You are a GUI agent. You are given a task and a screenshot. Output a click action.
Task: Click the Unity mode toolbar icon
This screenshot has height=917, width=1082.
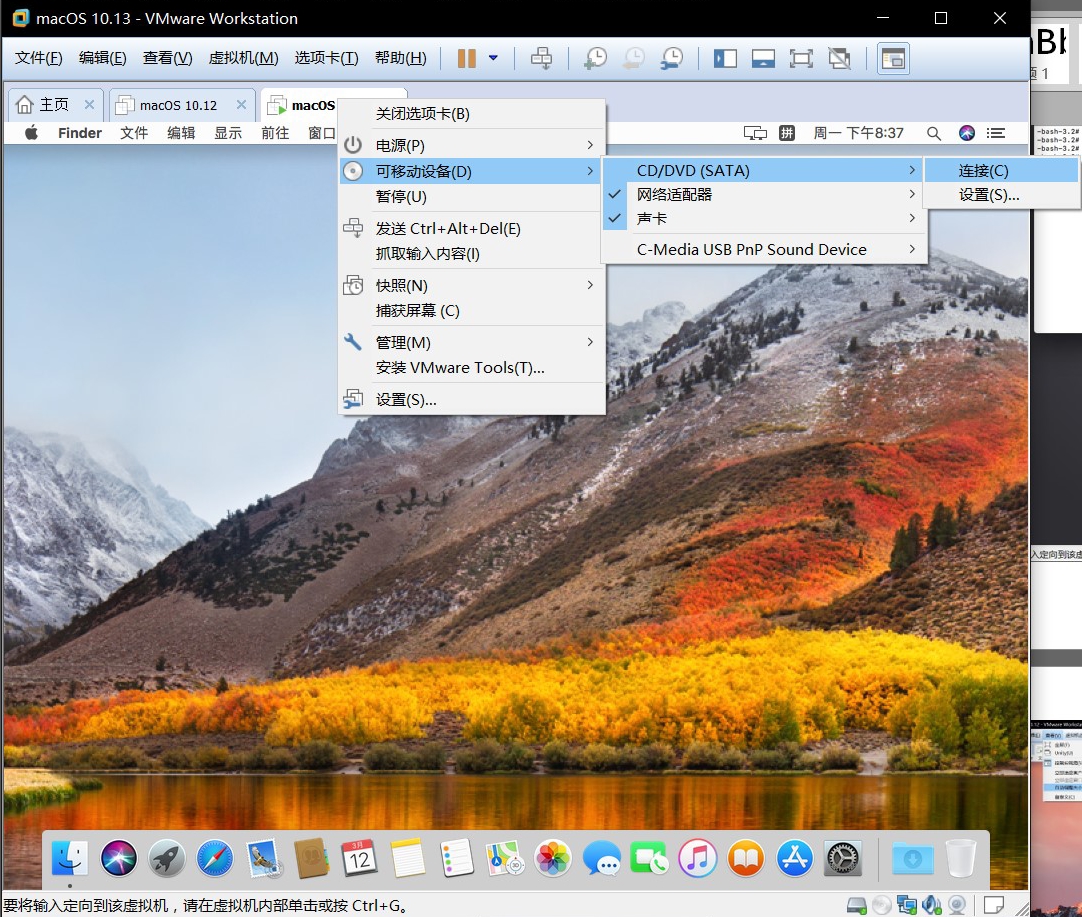(x=839, y=59)
